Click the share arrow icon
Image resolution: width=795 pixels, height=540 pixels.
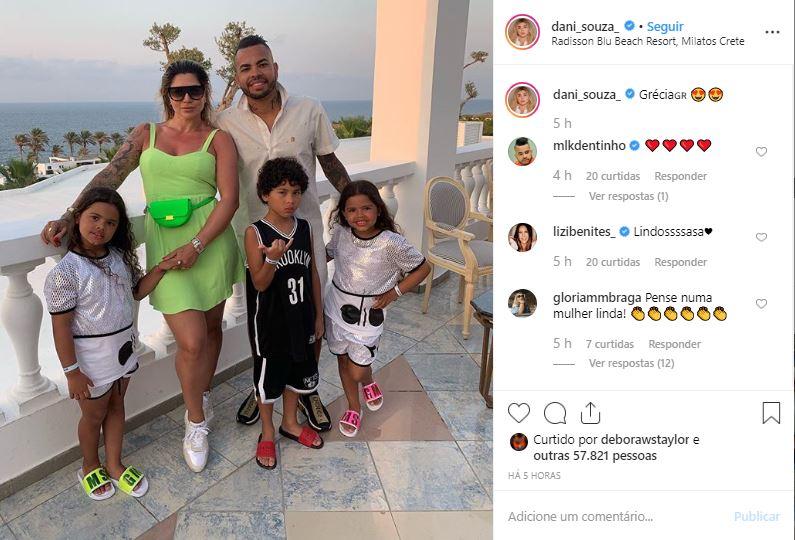[x=590, y=413]
